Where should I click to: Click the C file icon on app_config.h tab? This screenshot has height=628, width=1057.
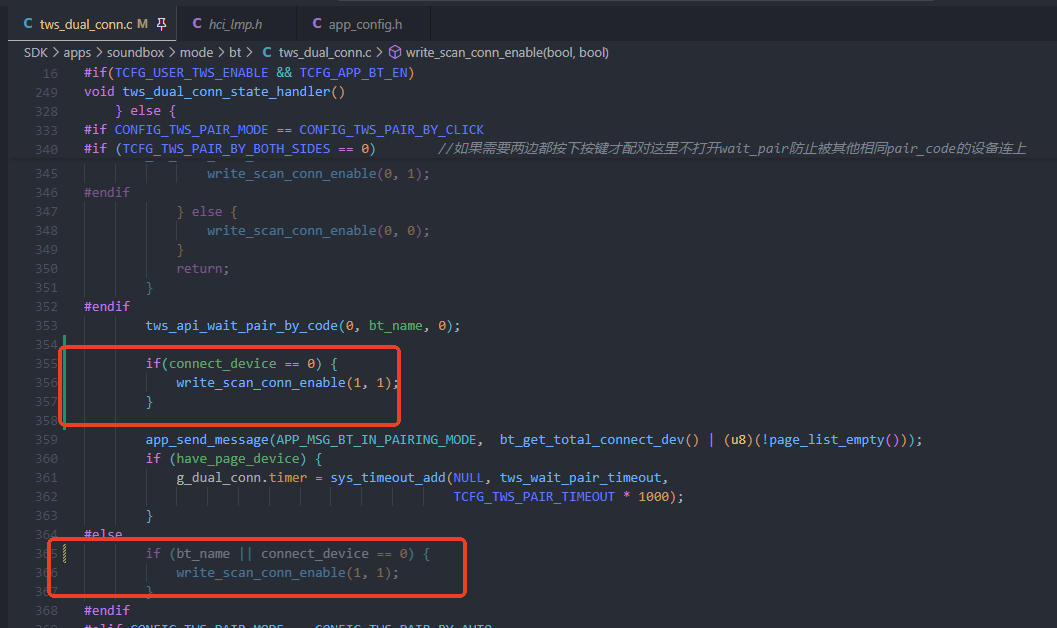[317, 24]
